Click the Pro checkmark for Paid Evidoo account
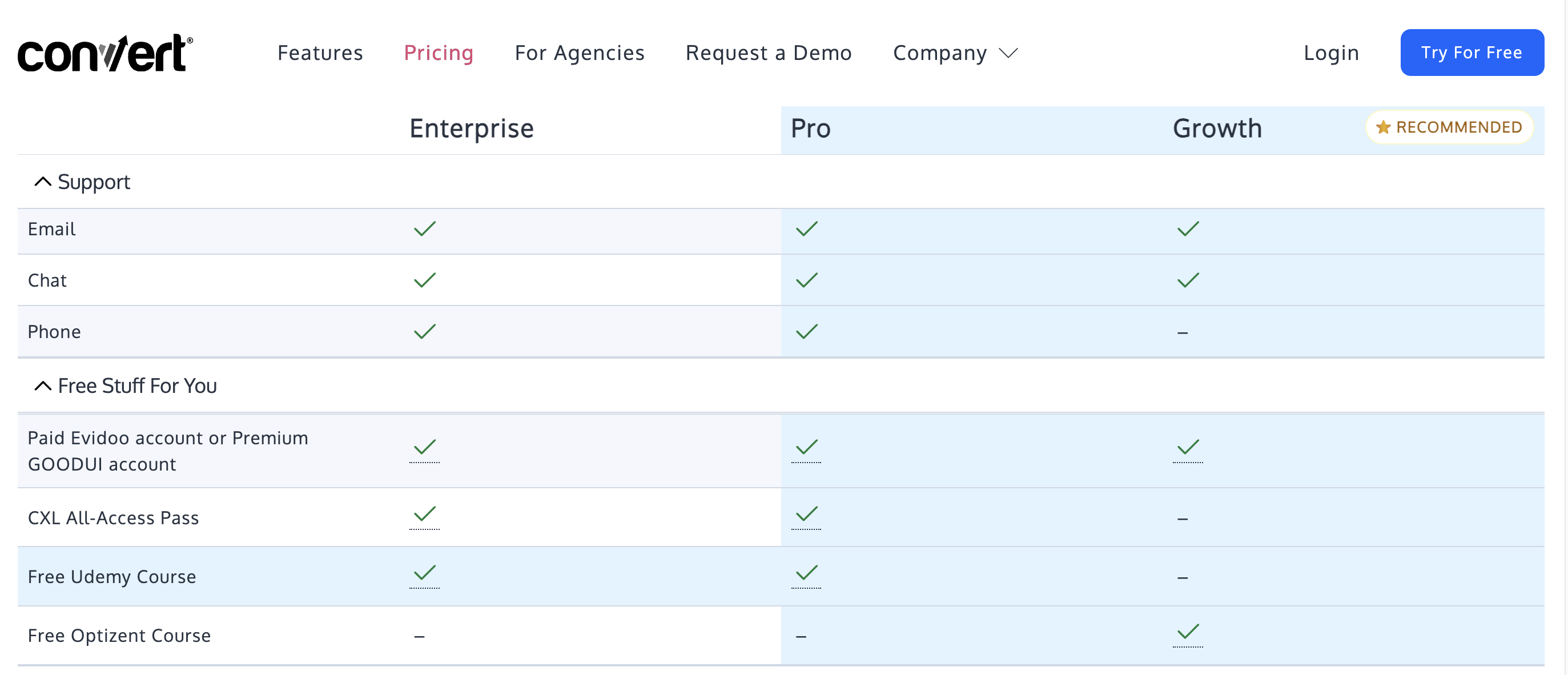 pyautogui.click(x=806, y=447)
